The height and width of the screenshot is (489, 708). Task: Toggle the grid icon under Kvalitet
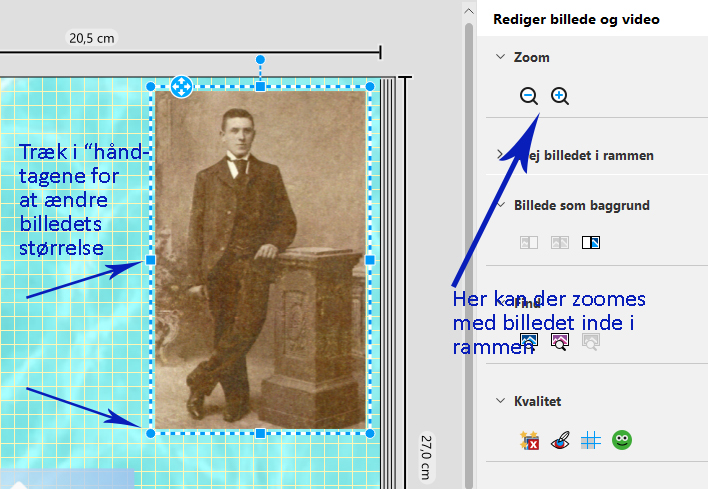pos(591,440)
